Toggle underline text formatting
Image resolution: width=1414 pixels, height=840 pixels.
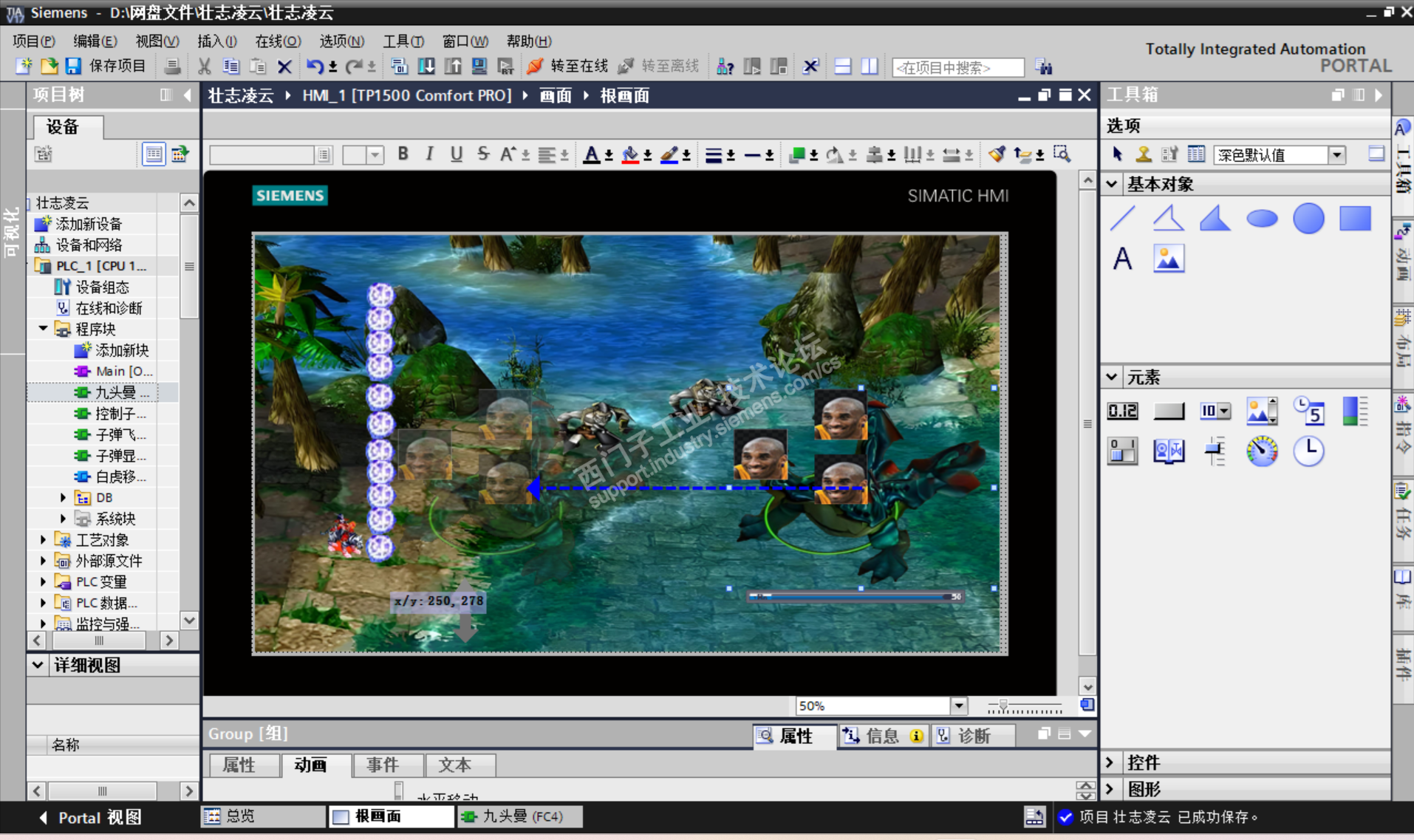click(x=457, y=154)
